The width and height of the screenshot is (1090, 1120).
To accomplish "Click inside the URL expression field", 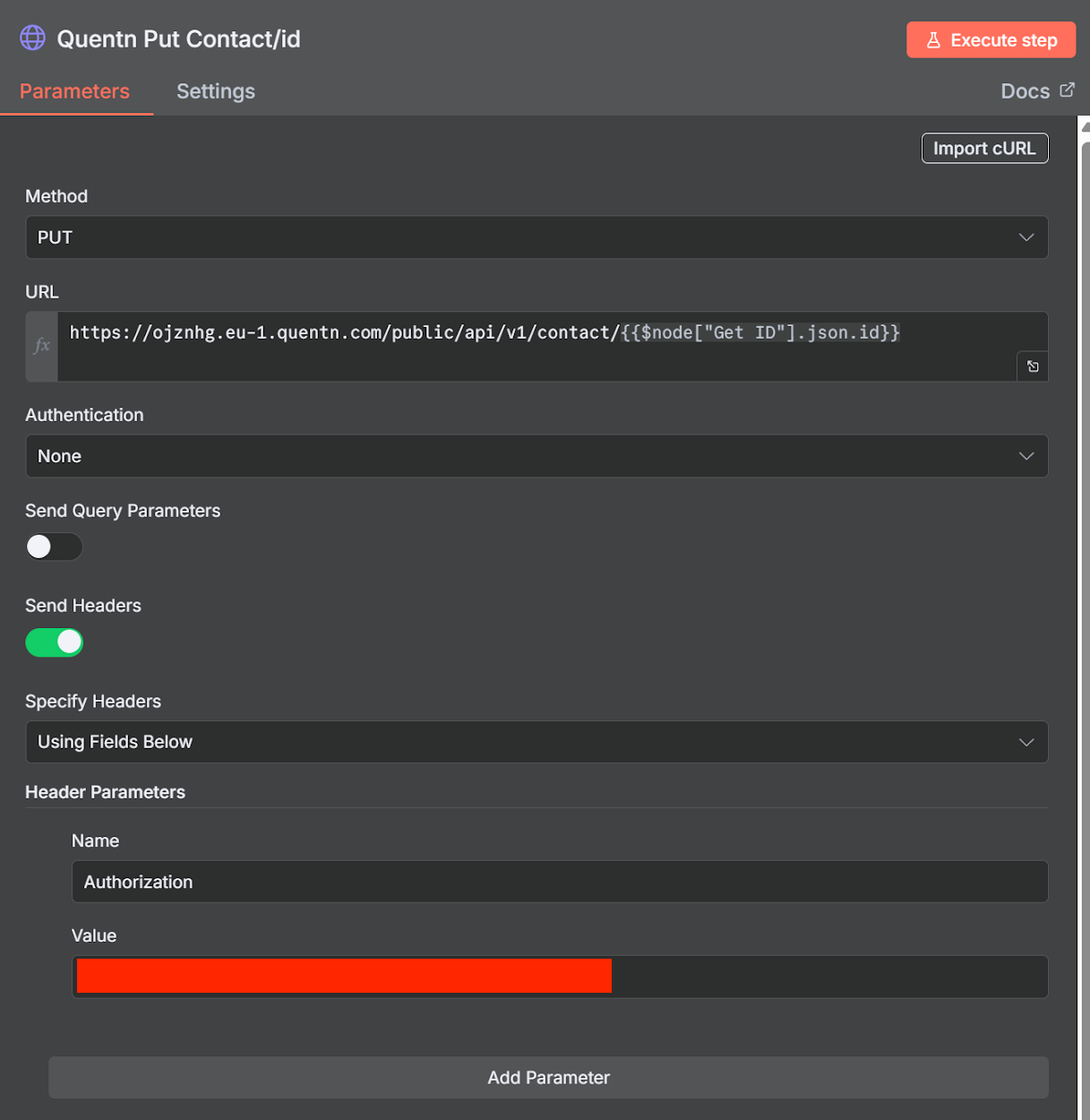I will pos(537,346).
